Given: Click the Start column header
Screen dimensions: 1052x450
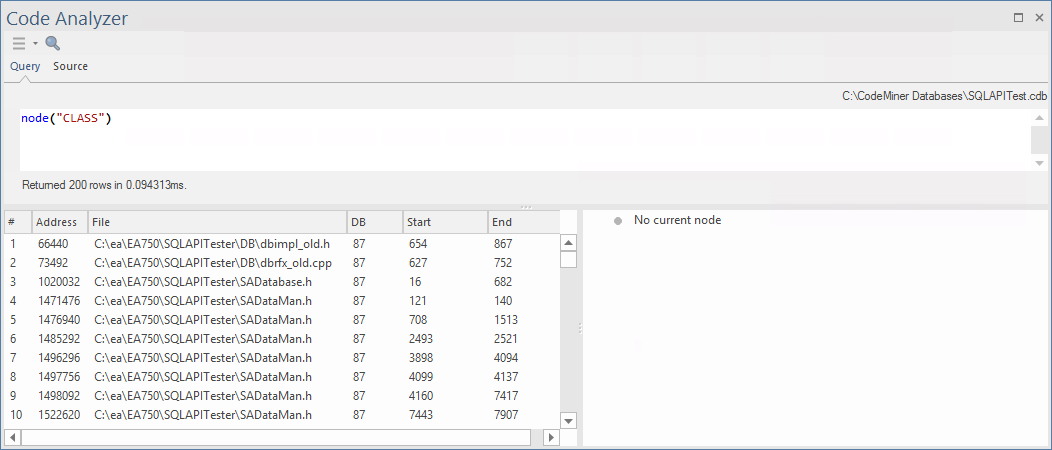Looking at the screenshot, I should click(444, 222).
